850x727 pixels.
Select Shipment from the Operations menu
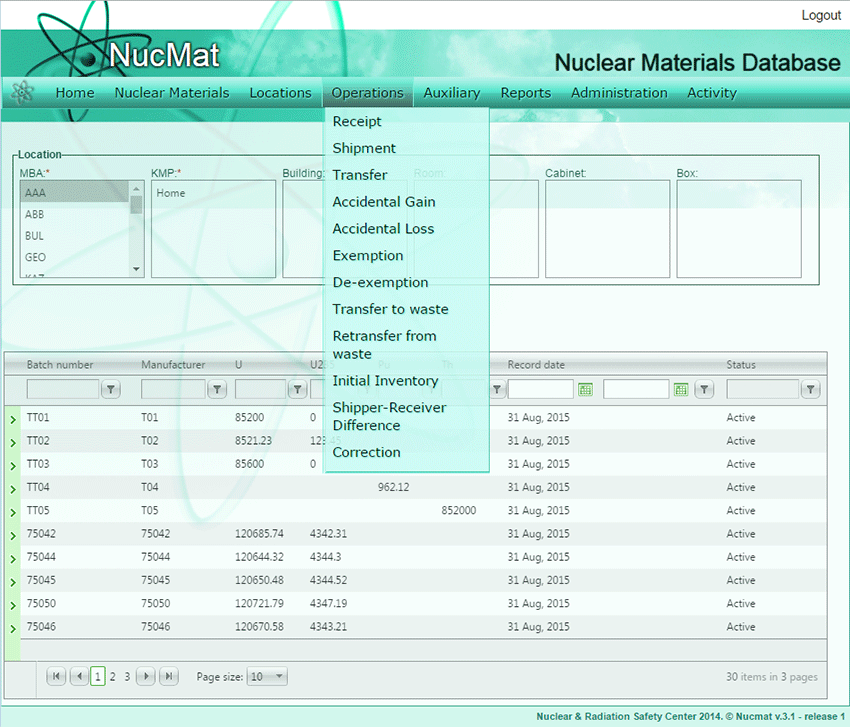pyautogui.click(x=364, y=148)
